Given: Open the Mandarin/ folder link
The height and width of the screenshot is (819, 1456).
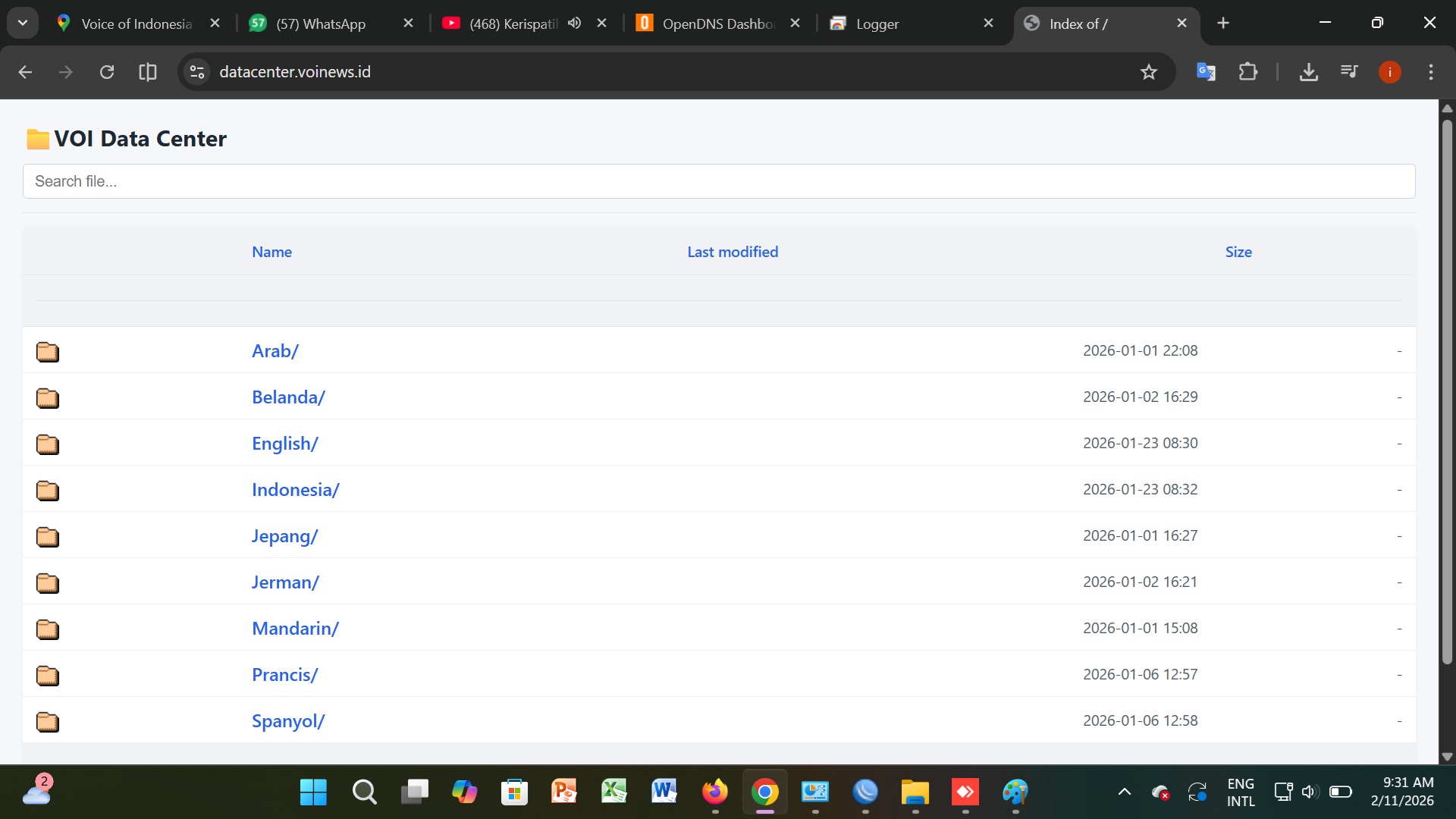Looking at the screenshot, I should pos(295,629).
